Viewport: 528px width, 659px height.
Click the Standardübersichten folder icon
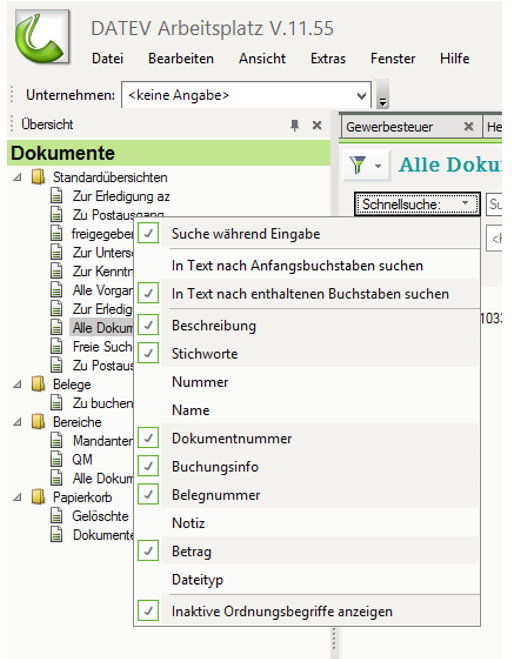[38, 177]
